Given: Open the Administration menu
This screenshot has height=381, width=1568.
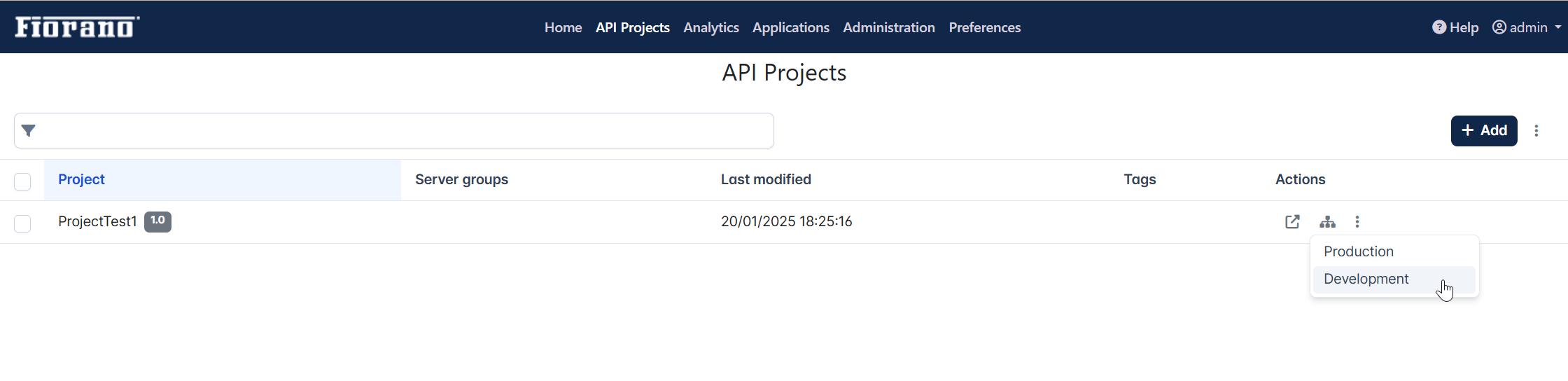Looking at the screenshot, I should point(889,27).
